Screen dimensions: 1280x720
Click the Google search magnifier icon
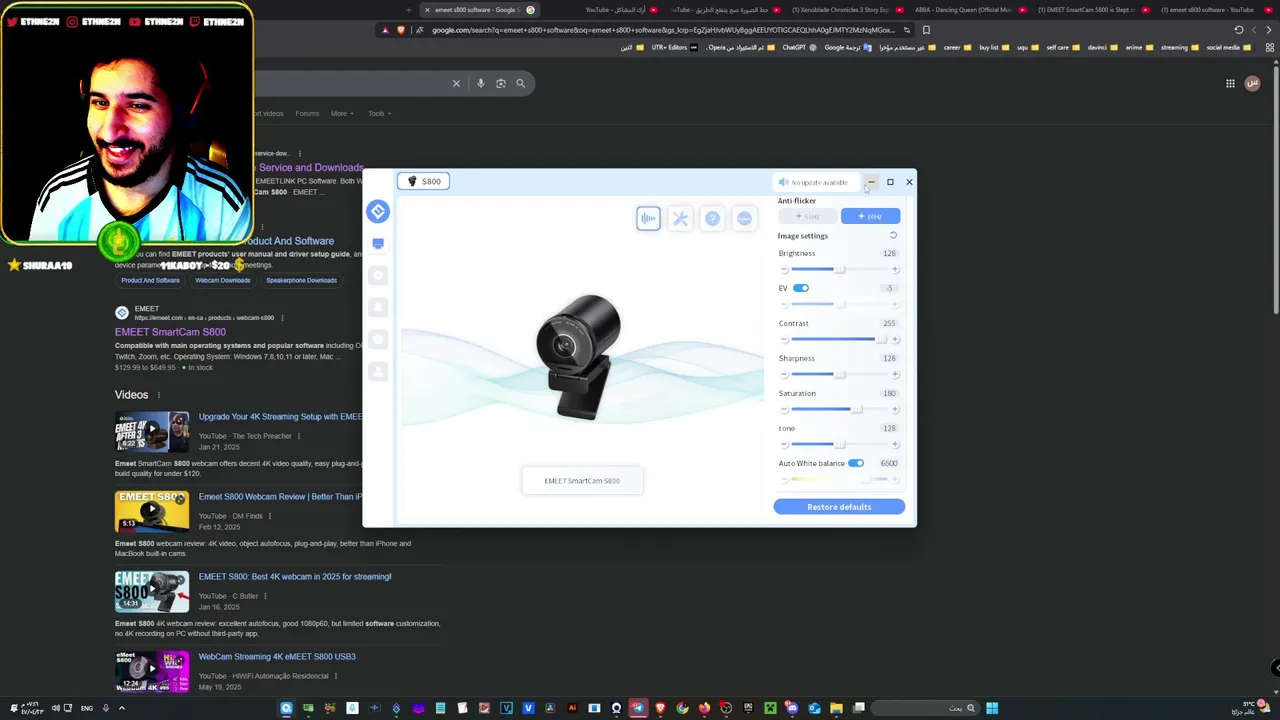[520, 83]
